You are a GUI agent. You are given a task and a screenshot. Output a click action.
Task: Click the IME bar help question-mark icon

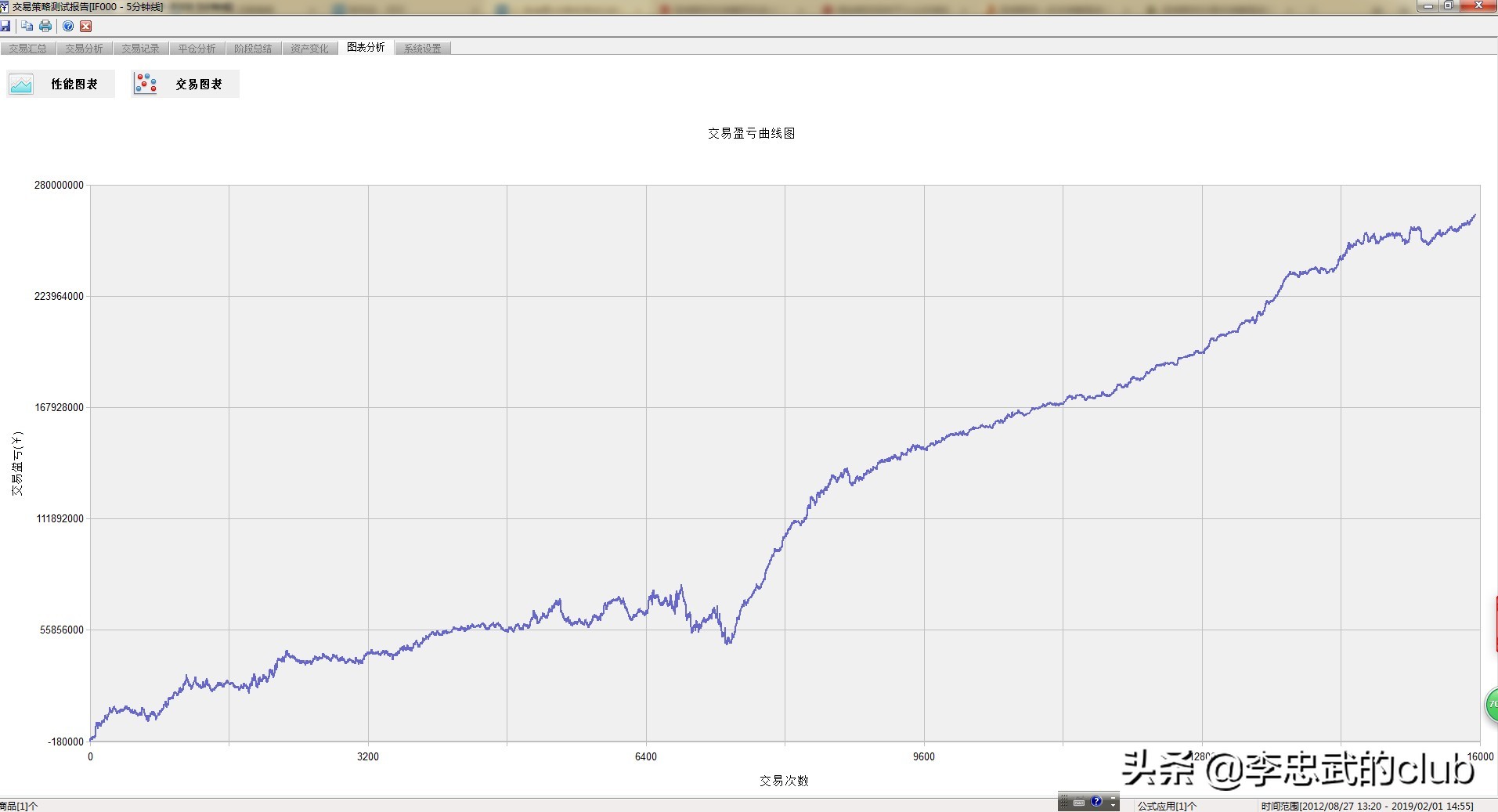pyautogui.click(x=1096, y=801)
